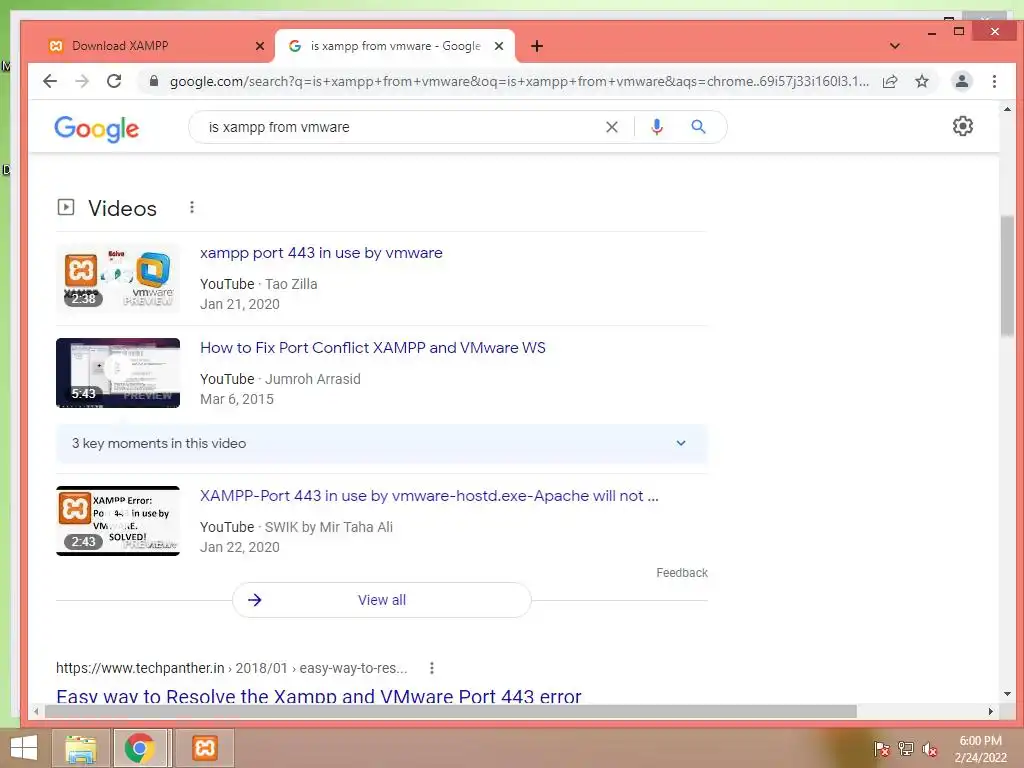Click the techpanther.in URL breadcrumb
The width and height of the screenshot is (1024, 768).
click(x=231, y=668)
